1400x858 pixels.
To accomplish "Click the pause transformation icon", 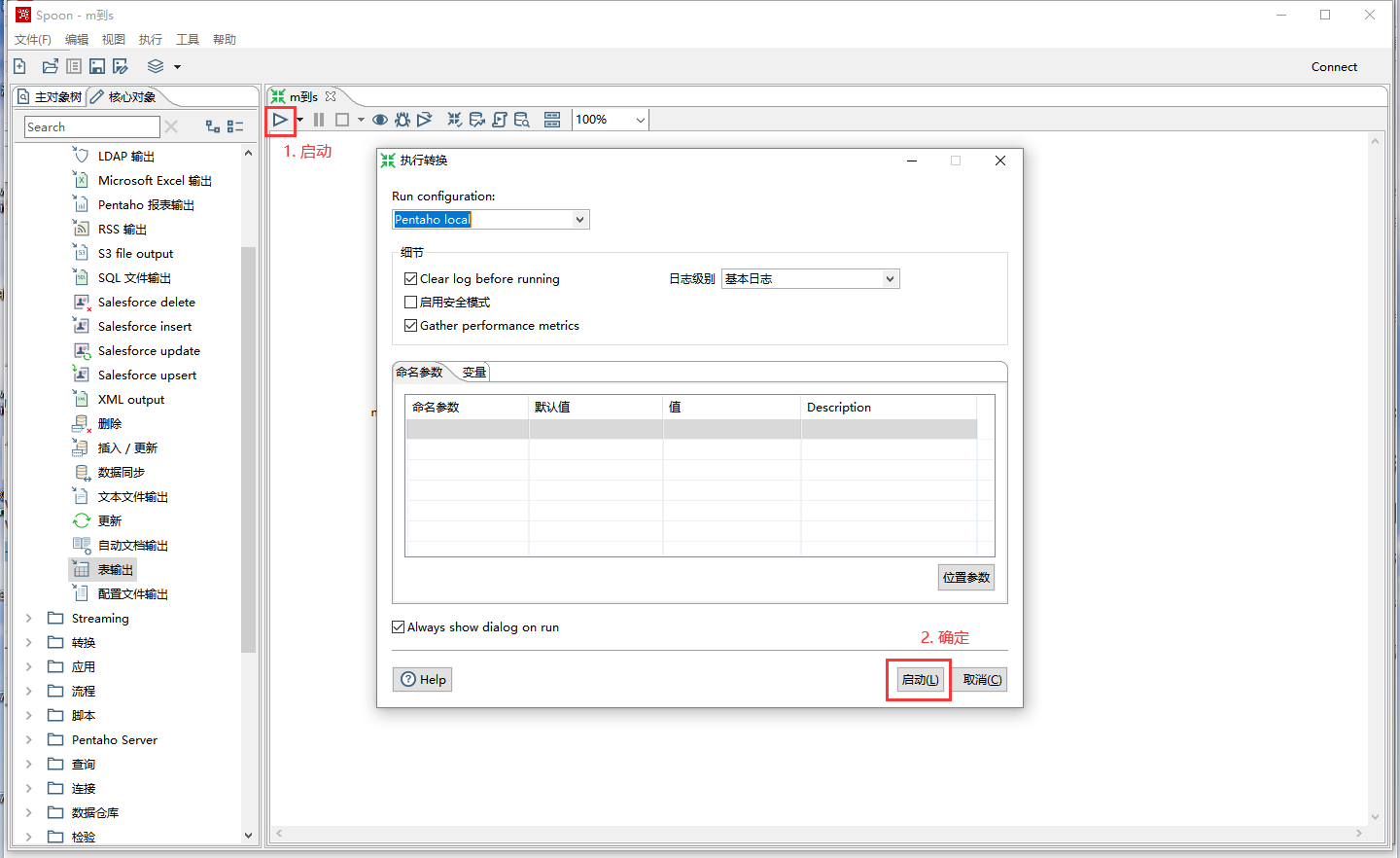I will (319, 120).
